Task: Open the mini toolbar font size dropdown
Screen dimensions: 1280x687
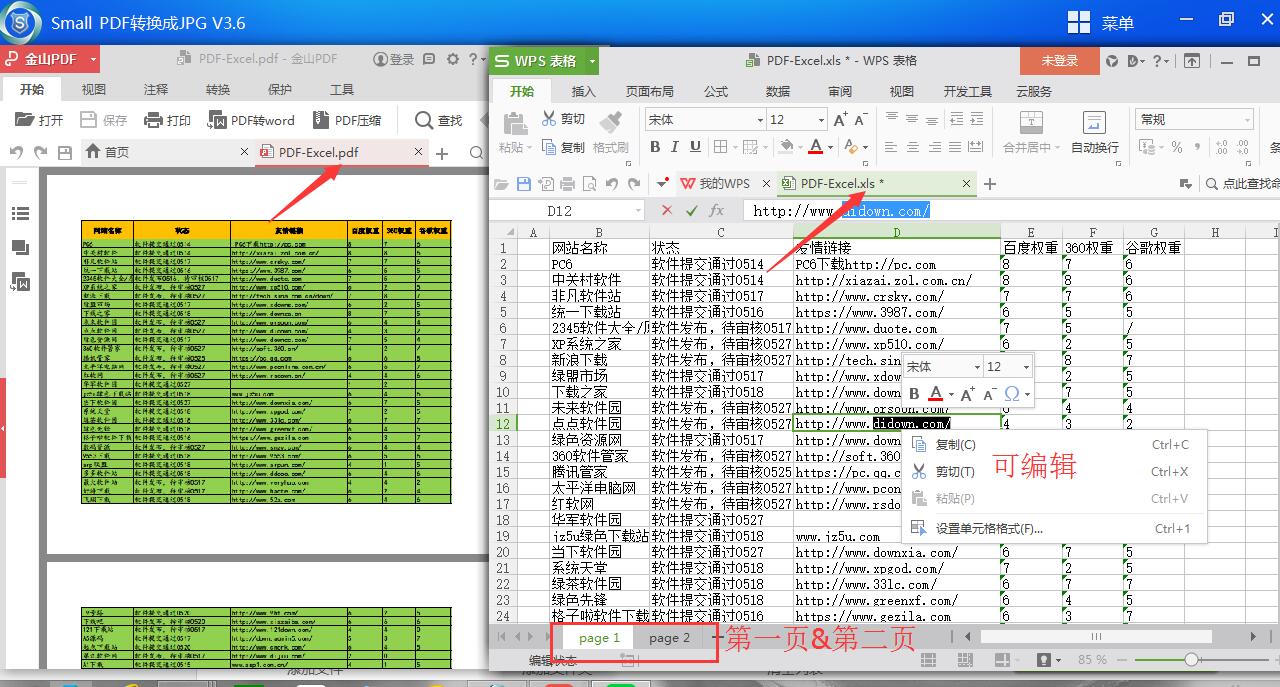Action: point(1026,367)
